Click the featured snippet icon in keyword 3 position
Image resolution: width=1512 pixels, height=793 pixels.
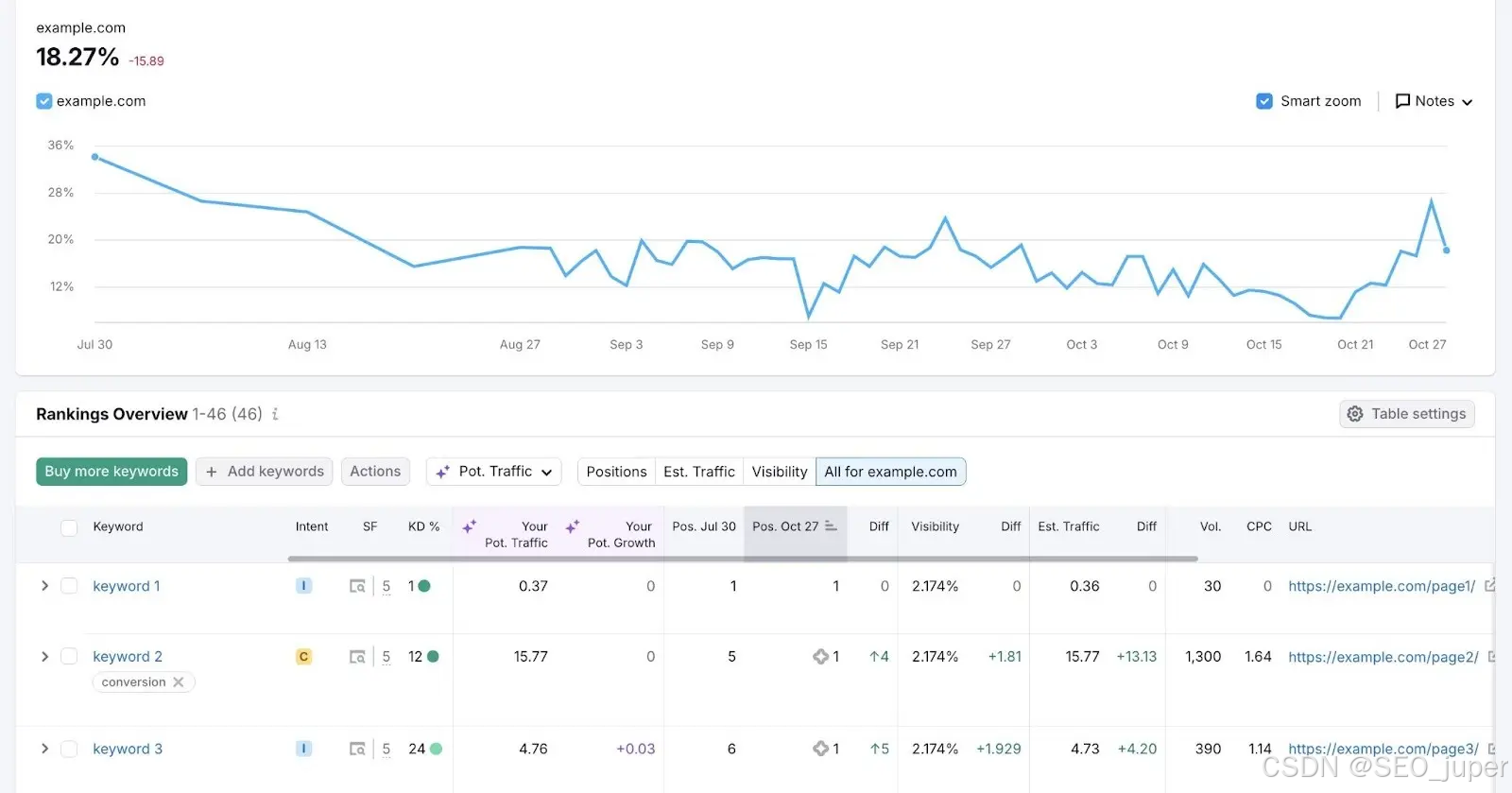820,749
